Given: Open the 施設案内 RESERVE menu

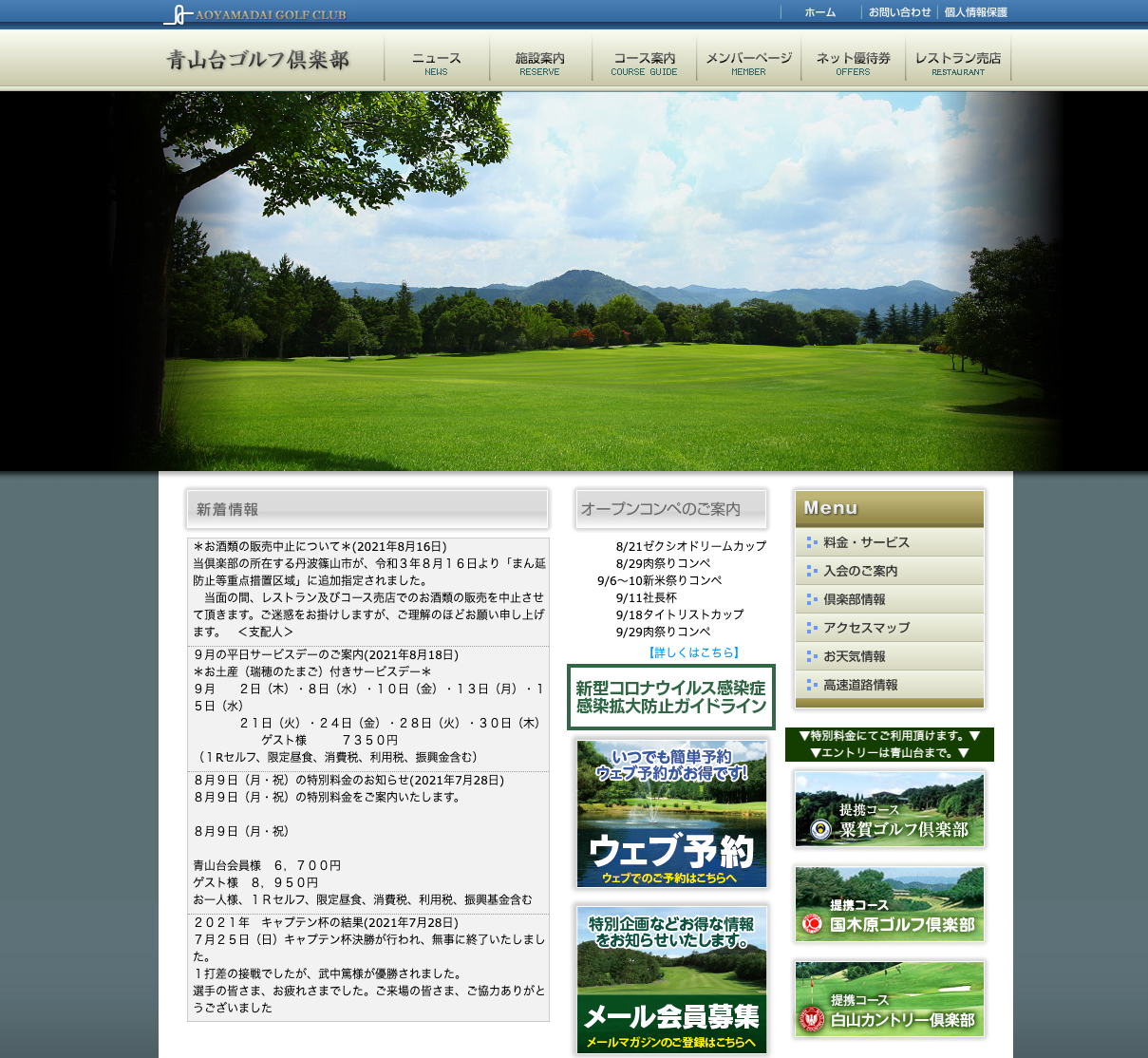Looking at the screenshot, I should 539,63.
